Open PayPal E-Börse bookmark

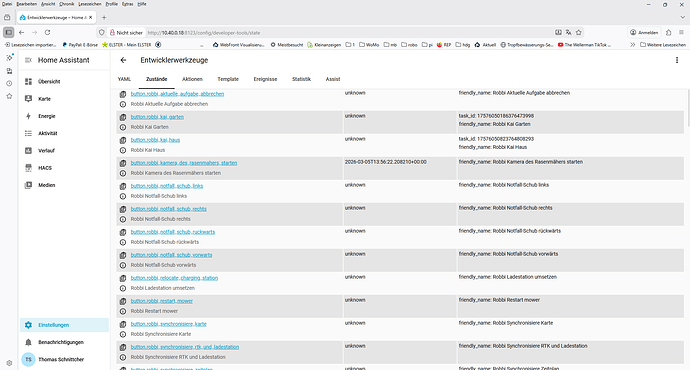pos(80,45)
